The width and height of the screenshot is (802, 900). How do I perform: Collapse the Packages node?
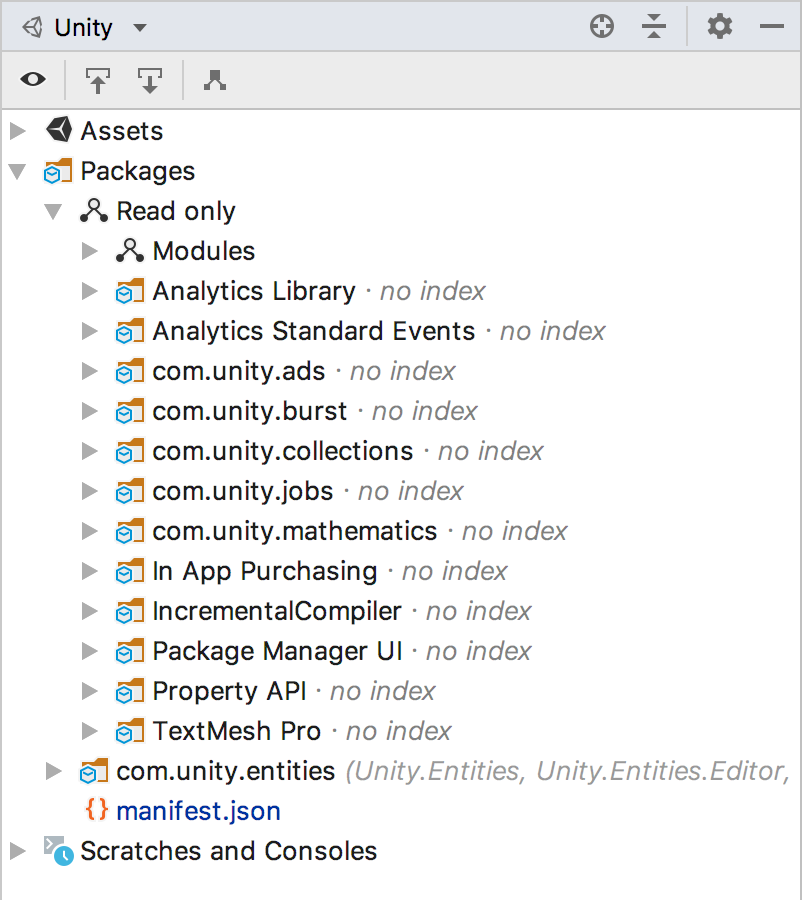tap(18, 171)
